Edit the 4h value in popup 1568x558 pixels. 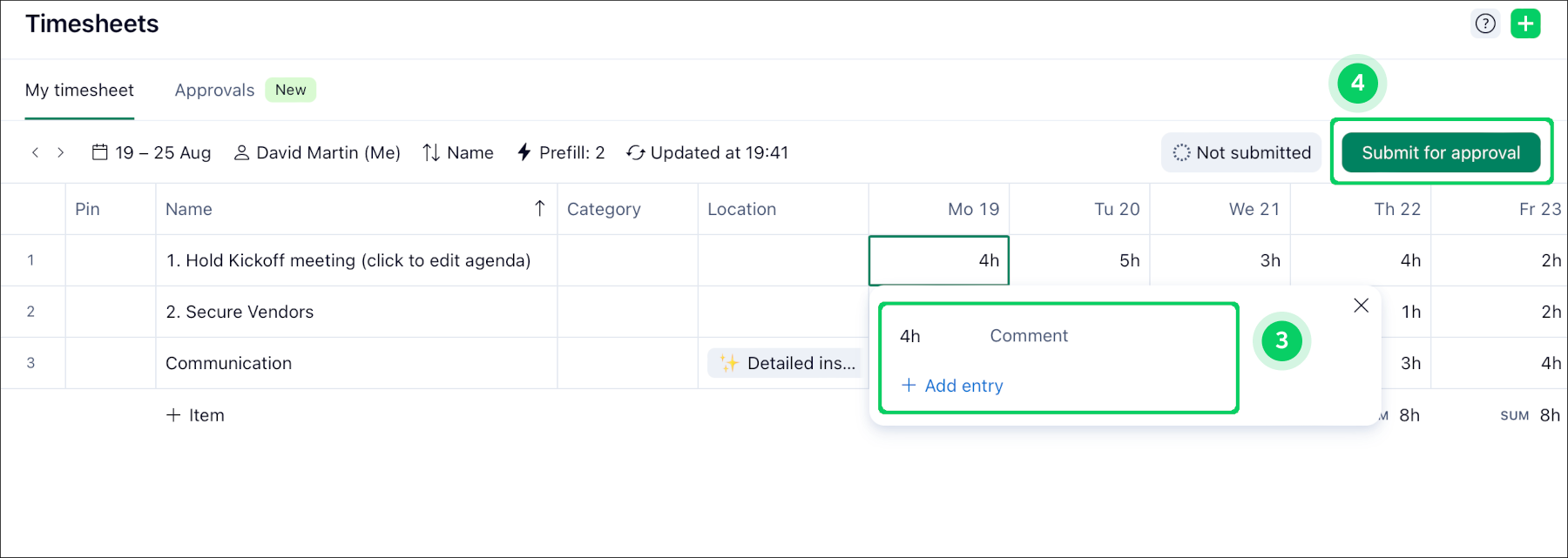pyautogui.click(x=910, y=336)
